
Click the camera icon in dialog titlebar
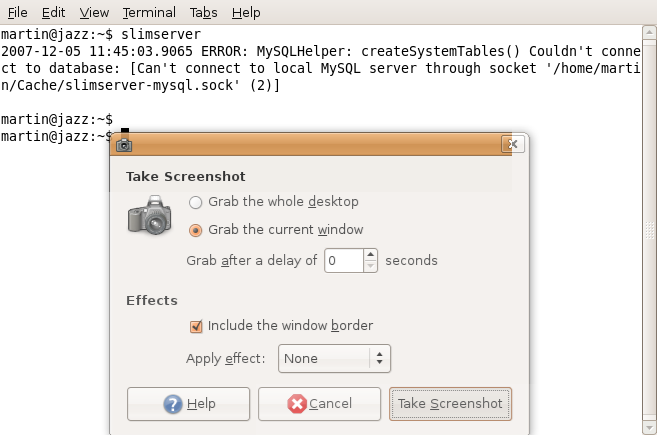(124, 144)
